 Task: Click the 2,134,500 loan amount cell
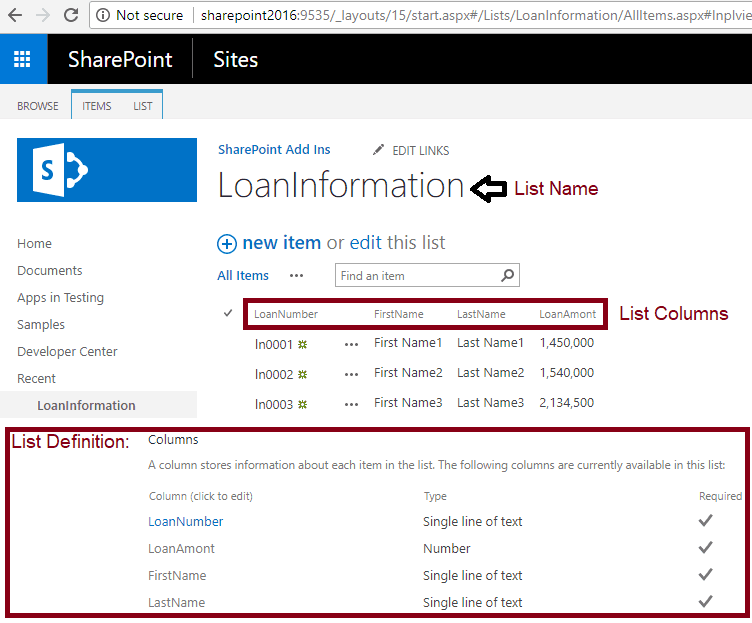tap(566, 402)
